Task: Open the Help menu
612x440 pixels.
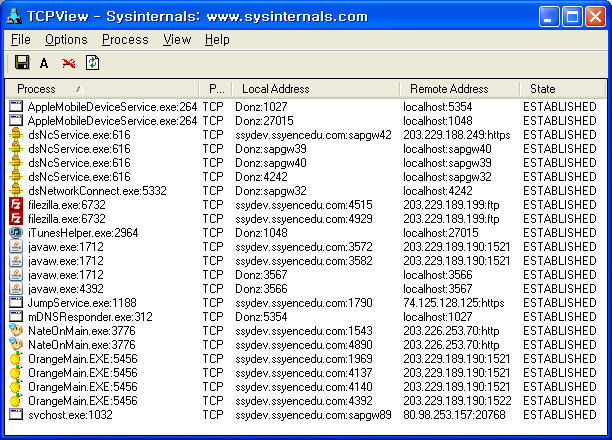Action: point(217,39)
